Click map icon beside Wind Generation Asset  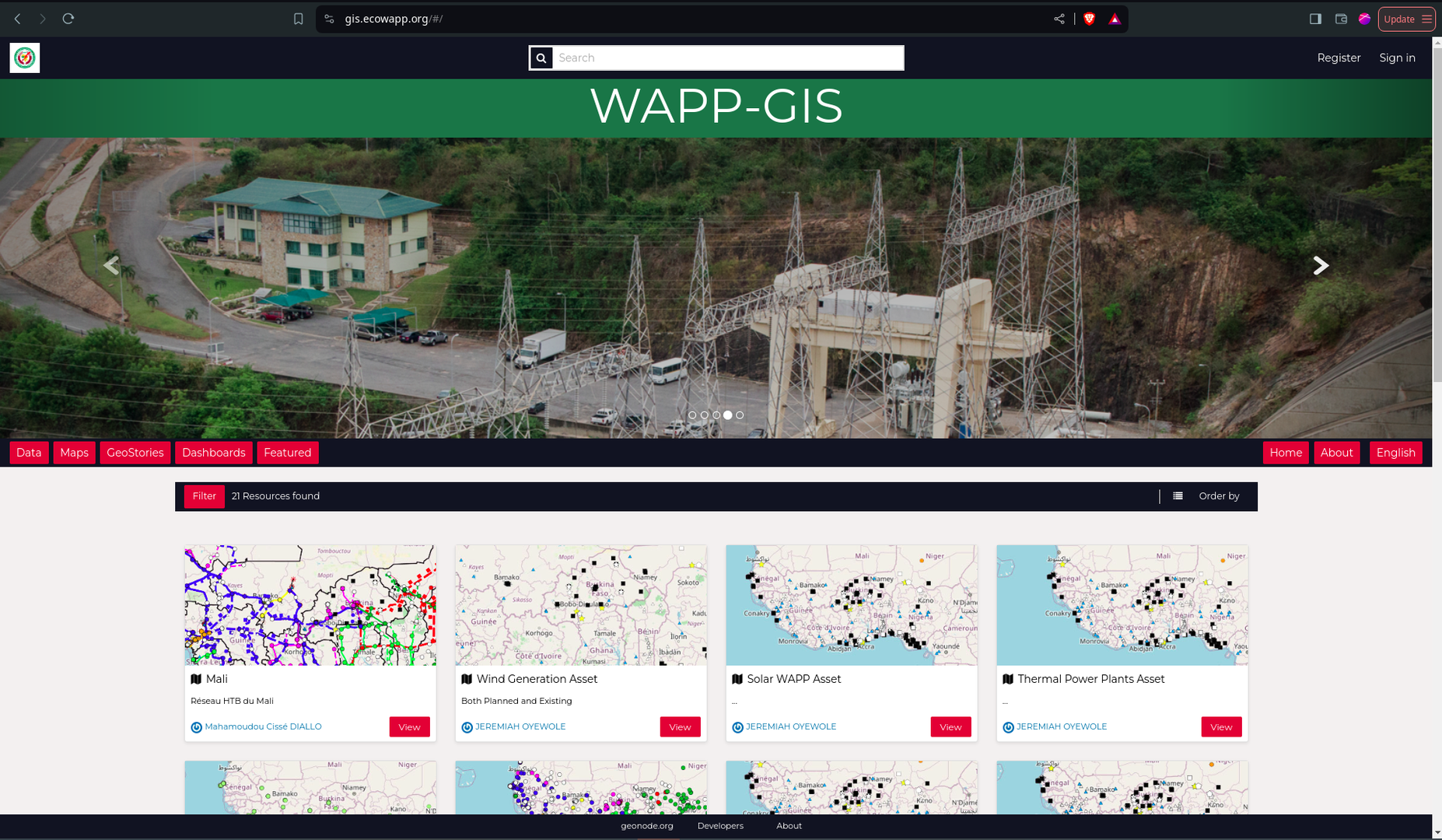coord(467,679)
